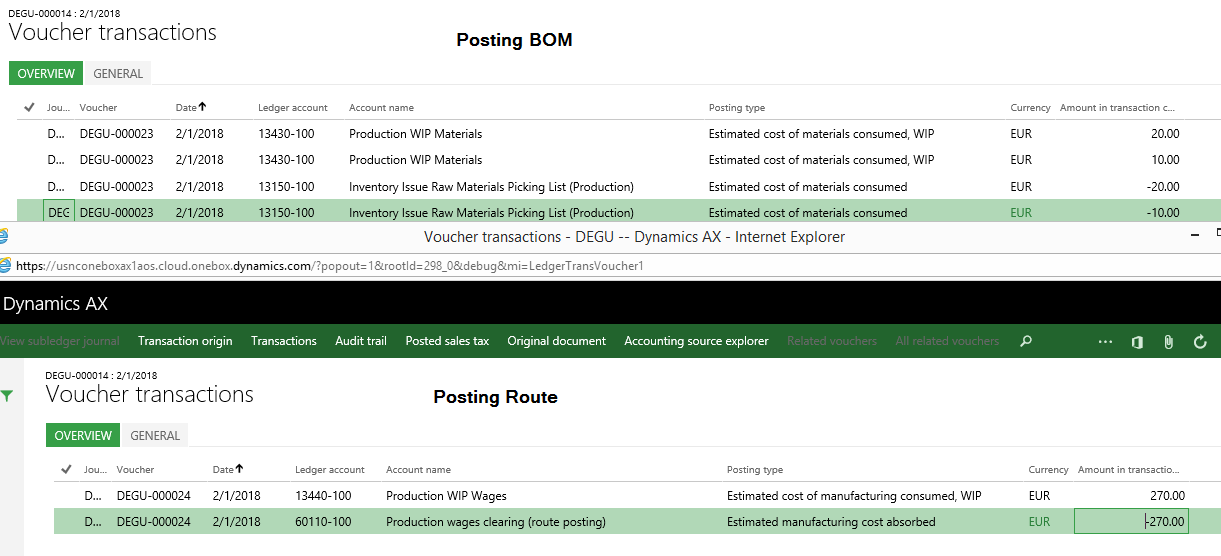
Task: Click the -270.00 amount field
Action: tap(1130, 522)
